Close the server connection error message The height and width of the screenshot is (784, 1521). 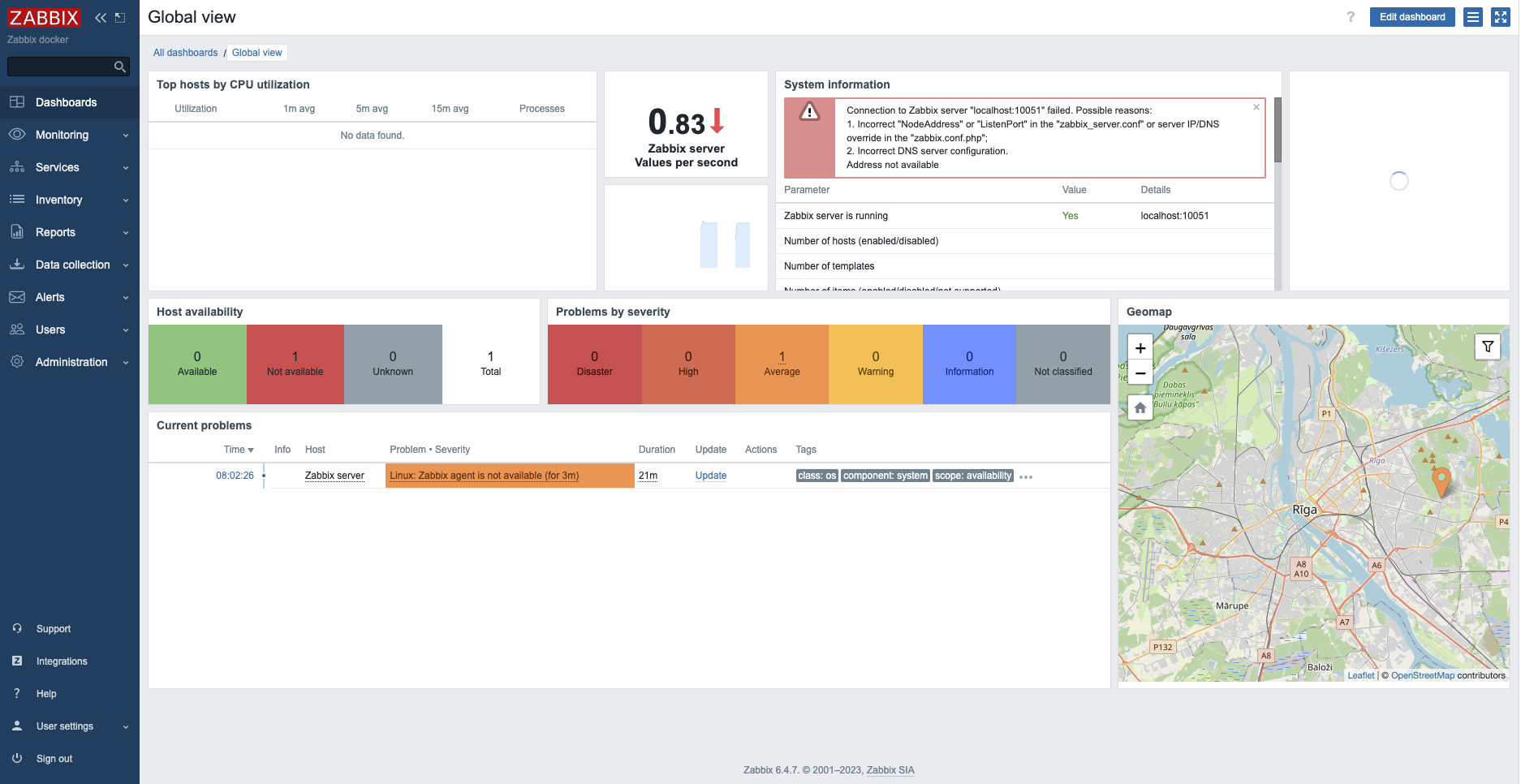[x=1256, y=107]
